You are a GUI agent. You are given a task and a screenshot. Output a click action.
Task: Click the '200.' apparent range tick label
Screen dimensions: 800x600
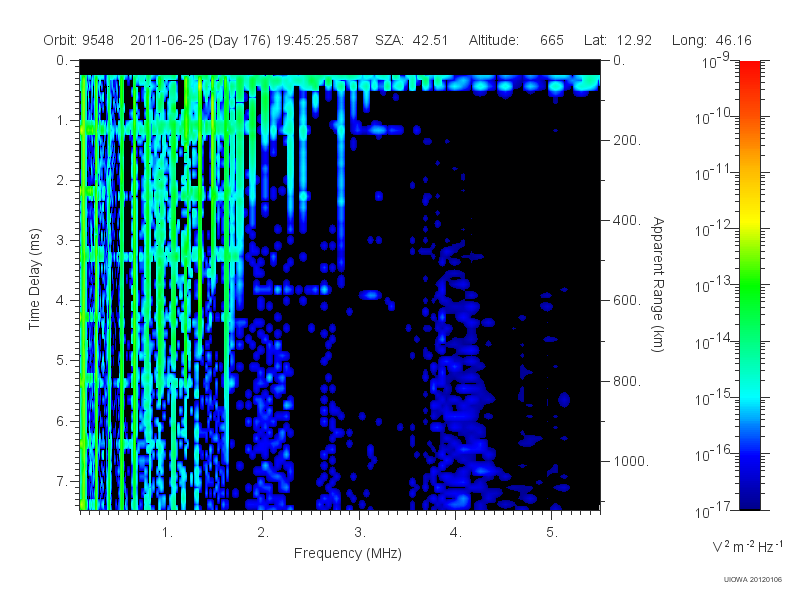point(627,140)
